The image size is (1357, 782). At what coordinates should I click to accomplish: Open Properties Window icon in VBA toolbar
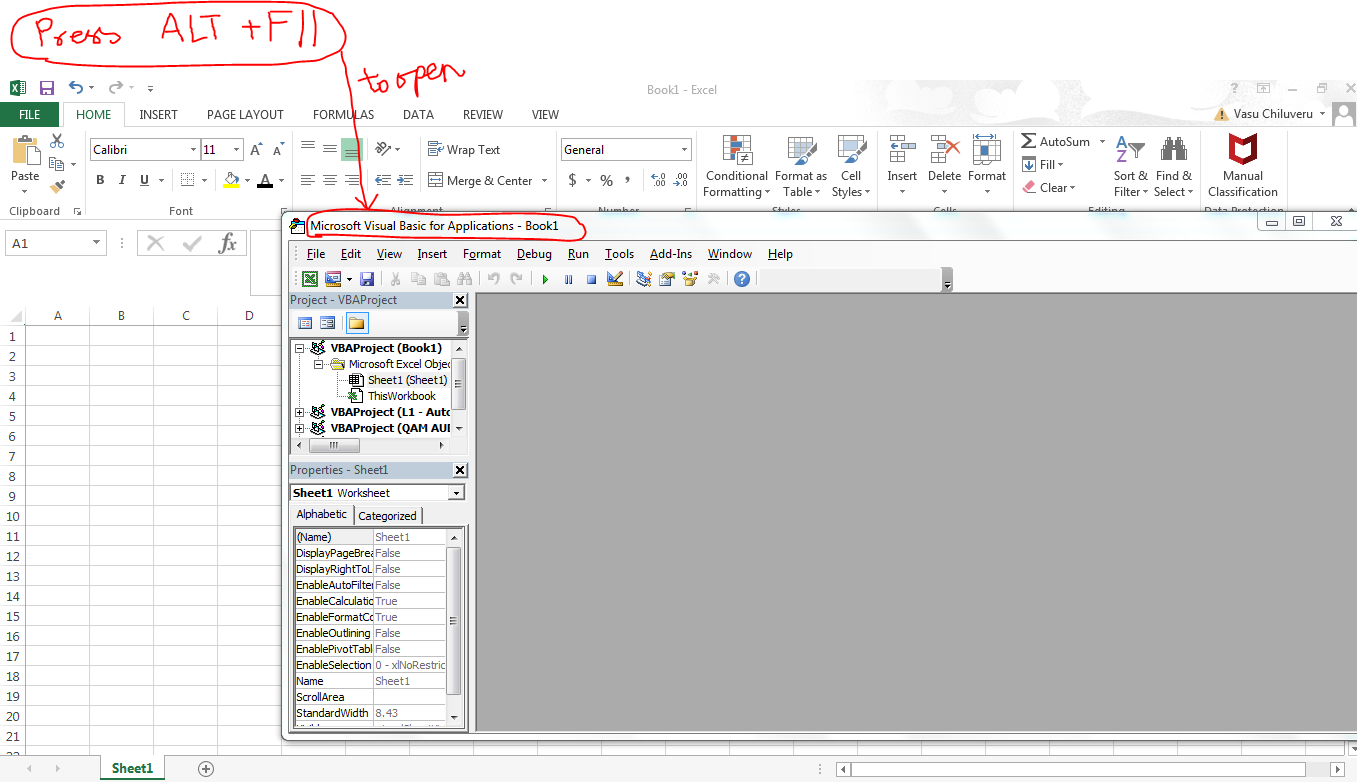pos(667,279)
